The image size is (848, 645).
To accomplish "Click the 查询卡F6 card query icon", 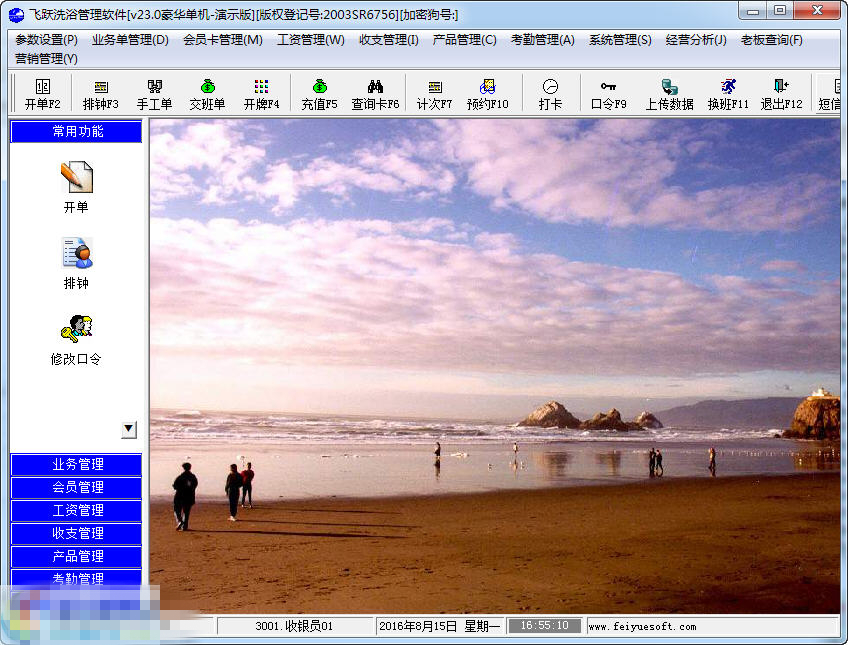I will (x=375, y=93).
